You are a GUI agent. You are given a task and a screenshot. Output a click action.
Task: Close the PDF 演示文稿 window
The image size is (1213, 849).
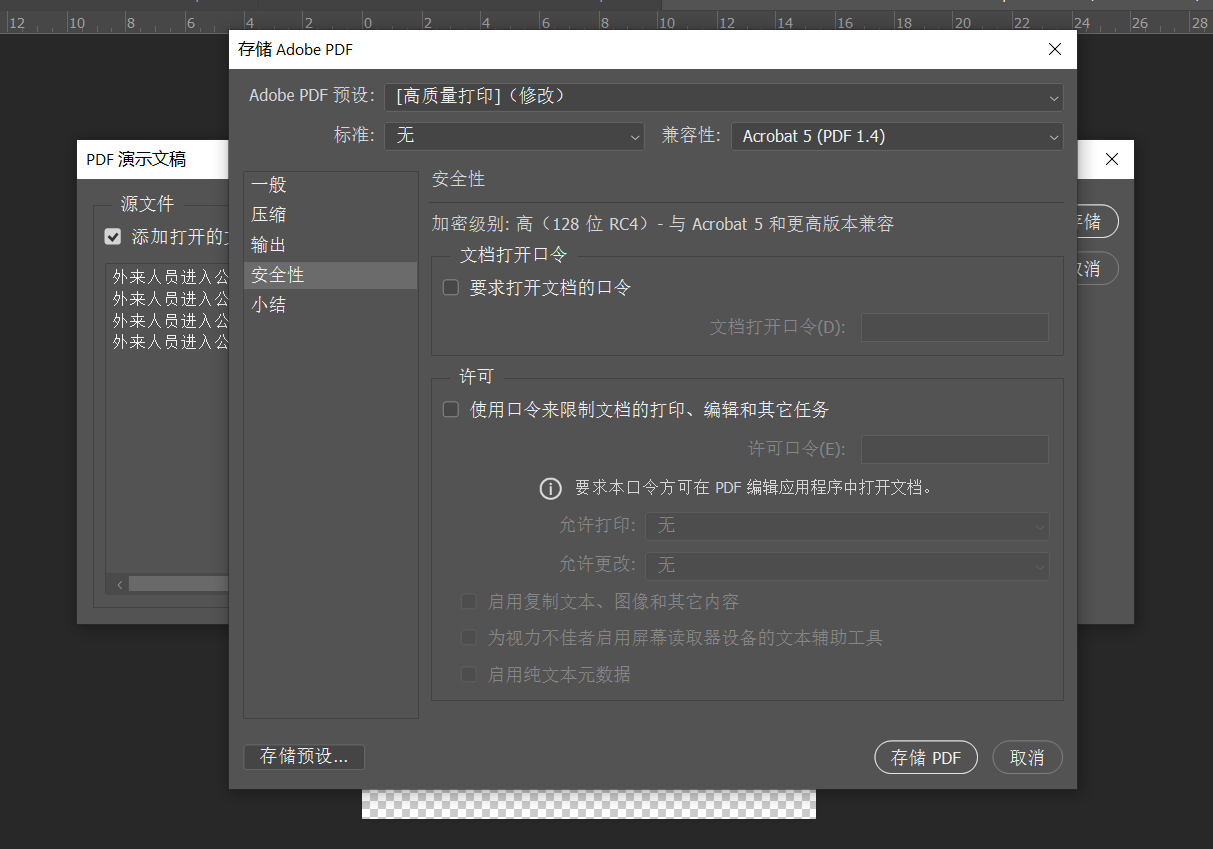pos(1112,159)
